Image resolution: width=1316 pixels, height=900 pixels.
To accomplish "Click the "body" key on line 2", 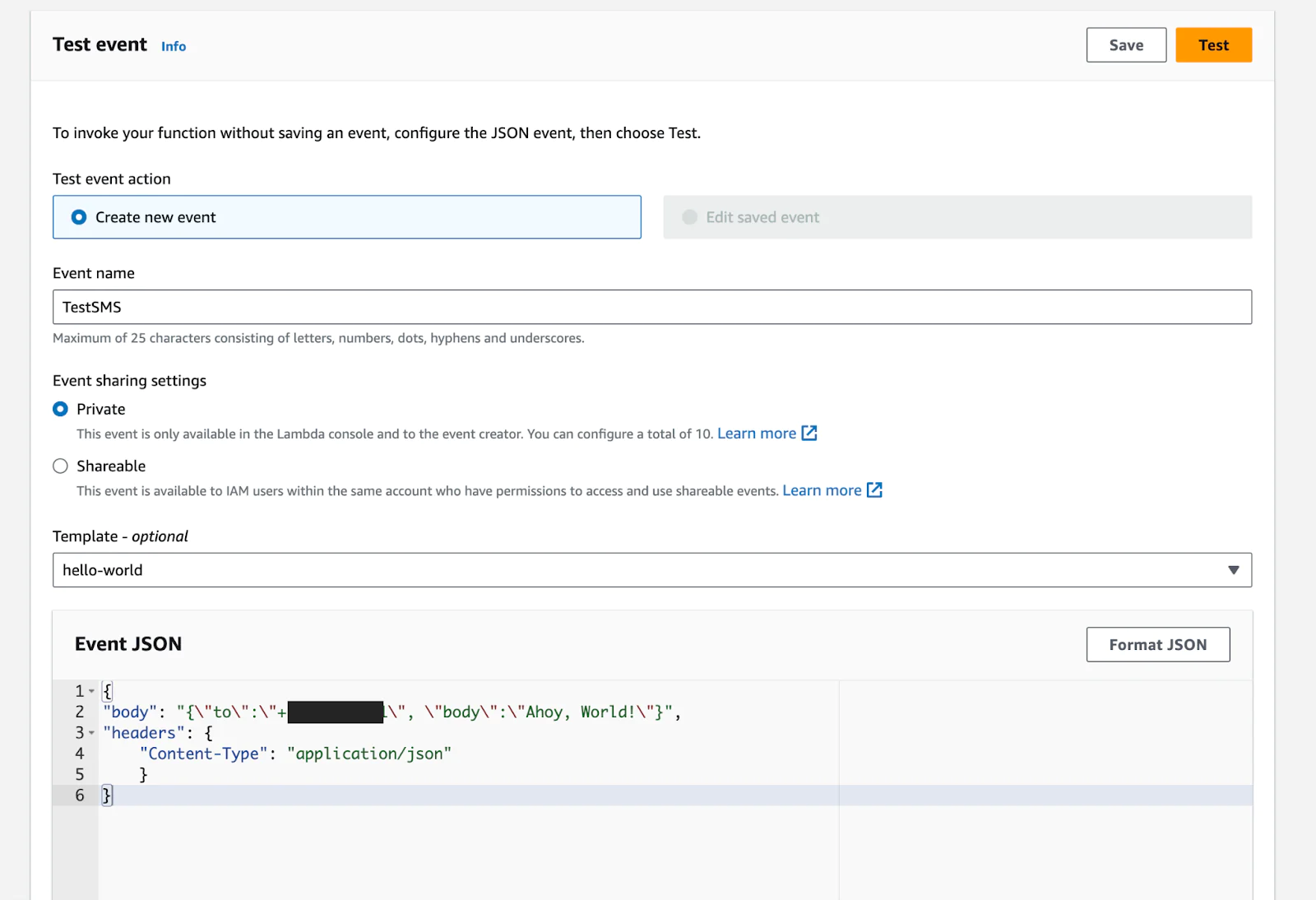I will coord(130,712).
